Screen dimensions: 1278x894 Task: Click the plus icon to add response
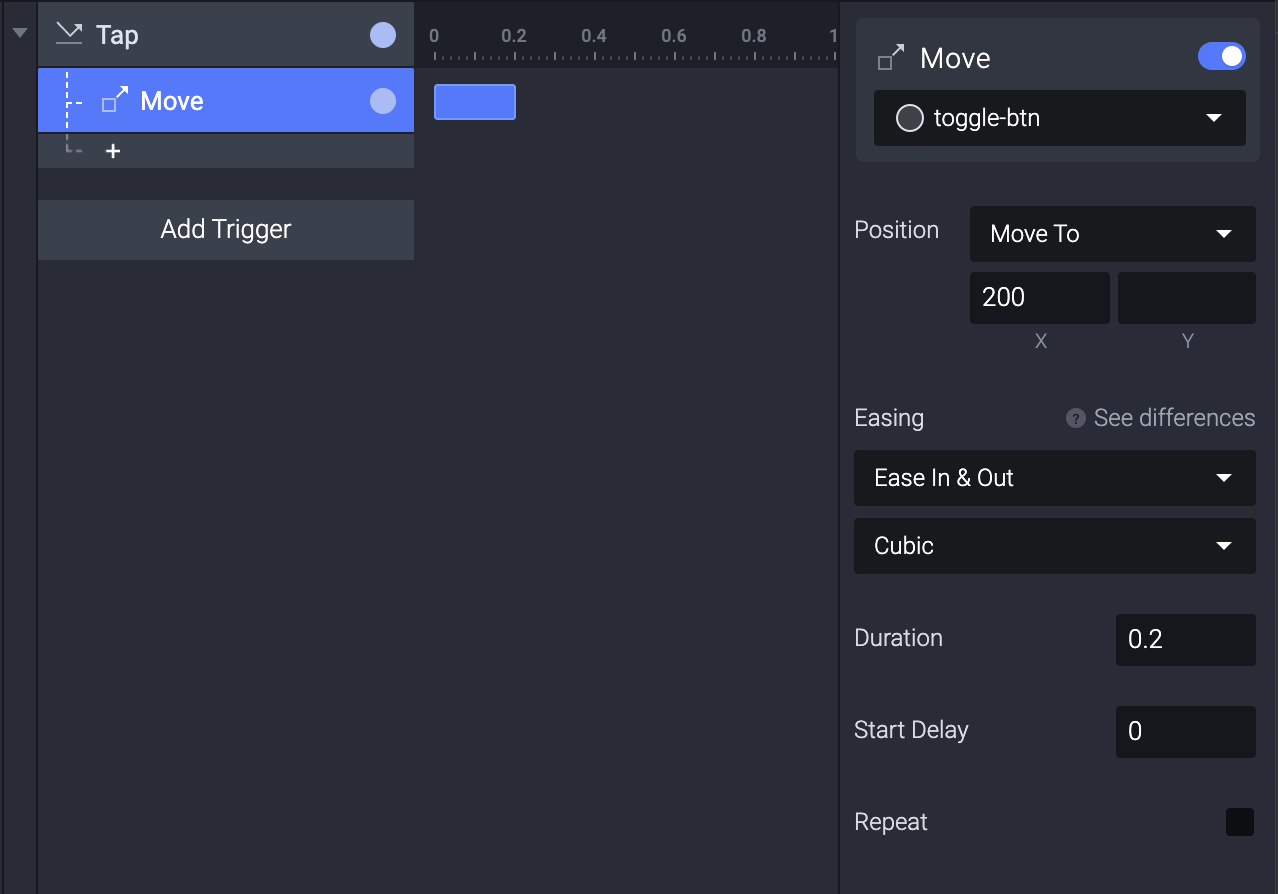click(x=113, y=151)
